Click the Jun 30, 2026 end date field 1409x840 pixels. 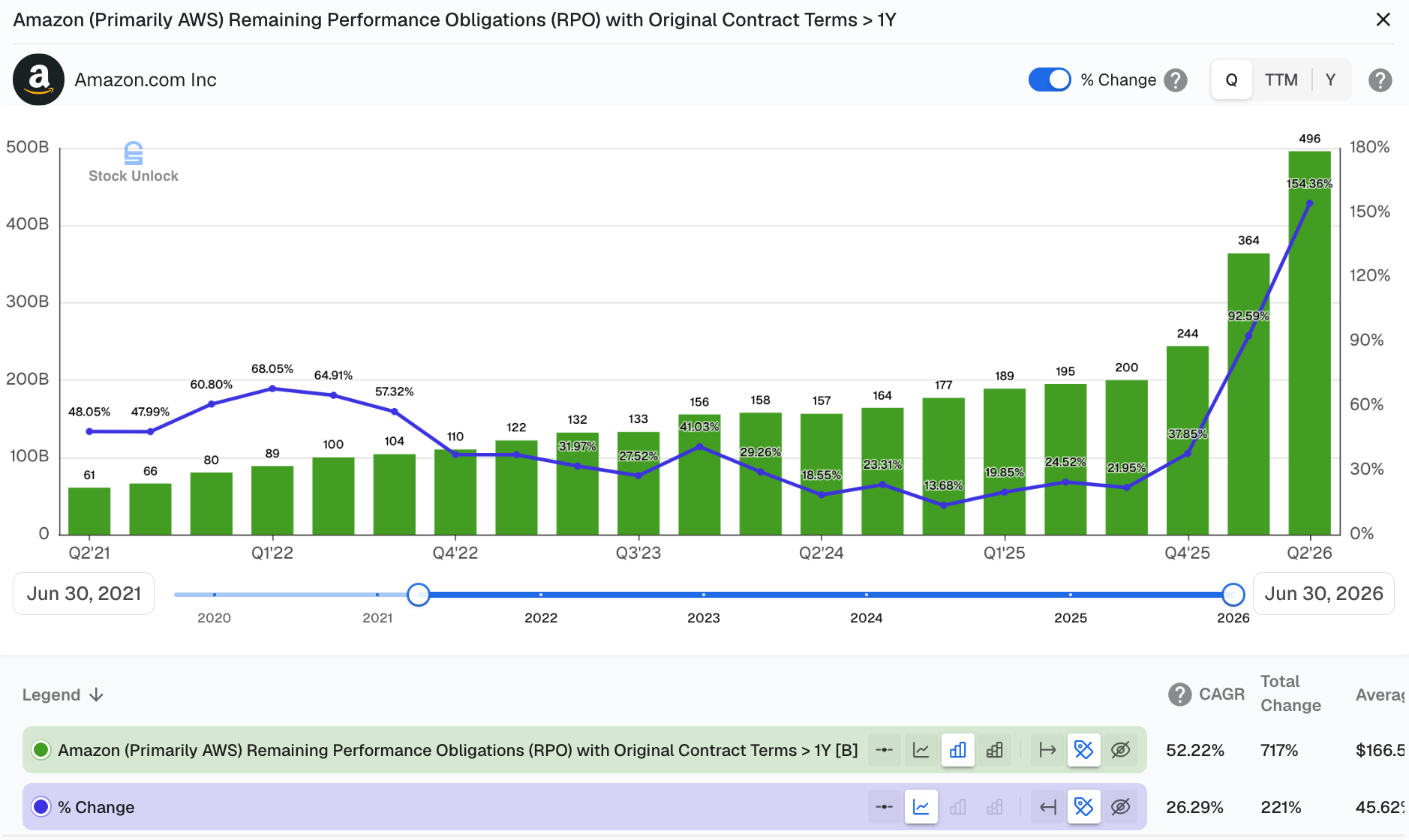click(x=1323, y=594)
